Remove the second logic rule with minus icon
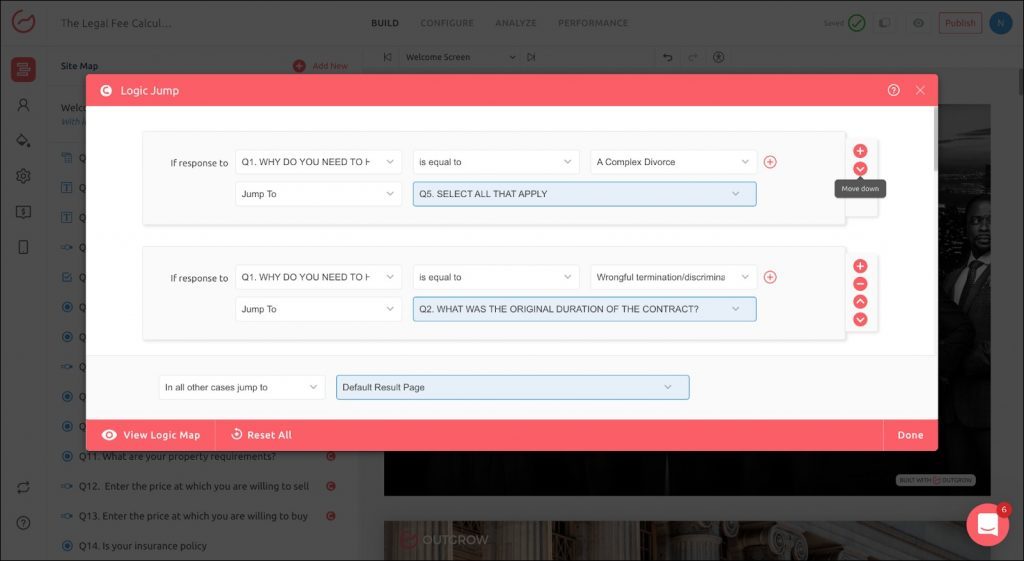The image size is (1024, 561). 860,284
